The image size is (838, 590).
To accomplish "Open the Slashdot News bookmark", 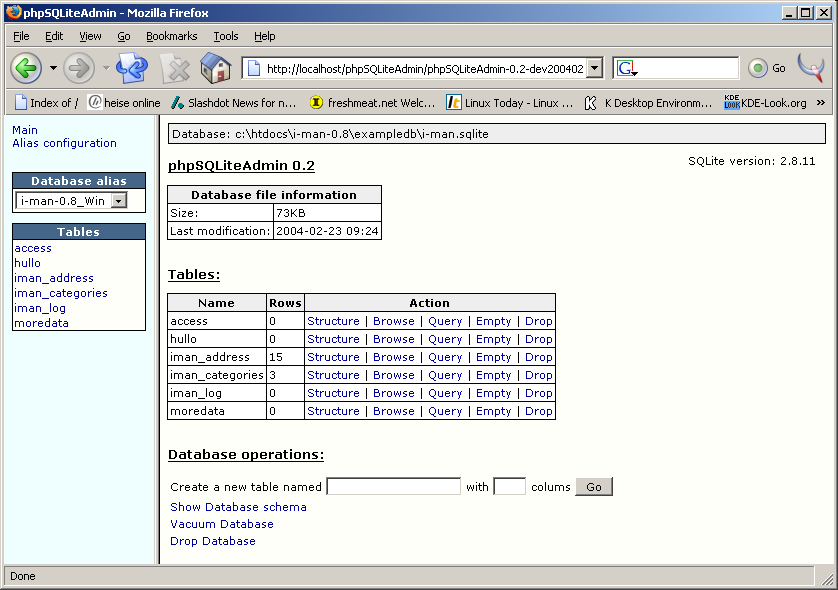I will 234,103.
